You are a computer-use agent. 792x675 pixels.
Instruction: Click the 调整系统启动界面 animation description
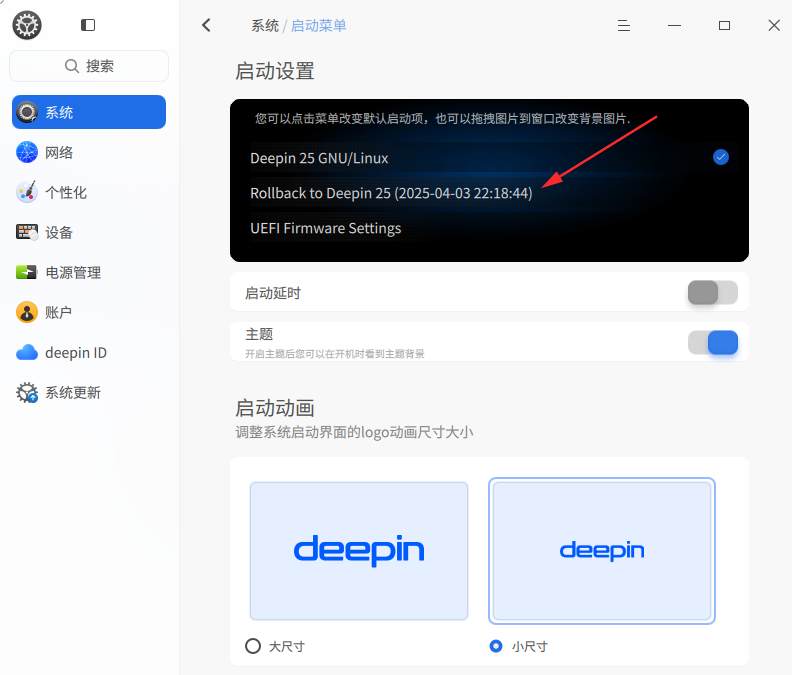click(x=354, y=432)
